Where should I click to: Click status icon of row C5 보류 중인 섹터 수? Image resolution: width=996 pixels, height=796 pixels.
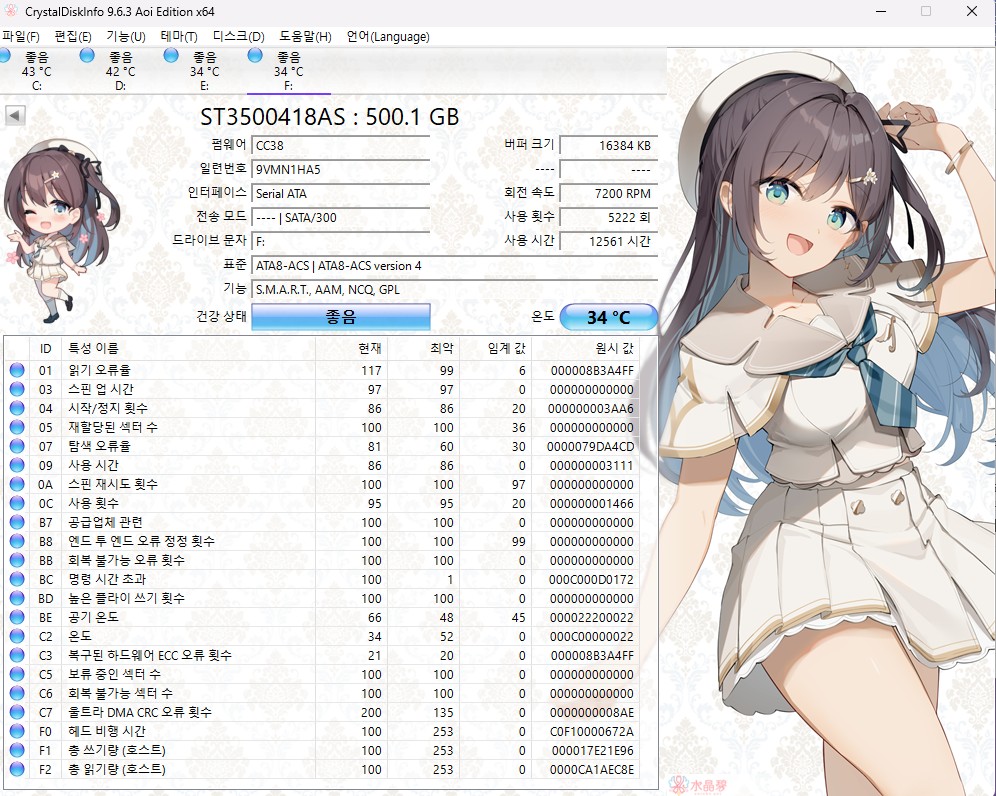point(17,674)
